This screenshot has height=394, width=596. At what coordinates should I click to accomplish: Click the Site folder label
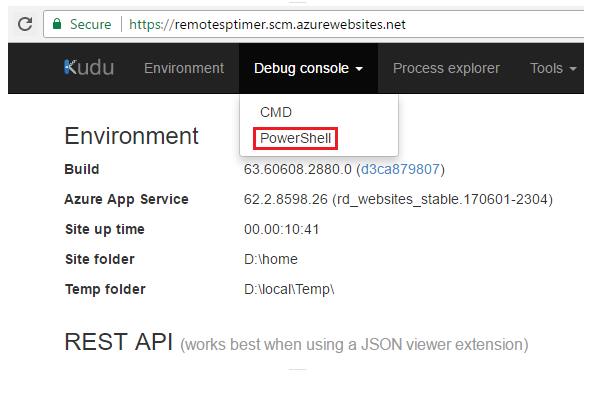[100, 260]
